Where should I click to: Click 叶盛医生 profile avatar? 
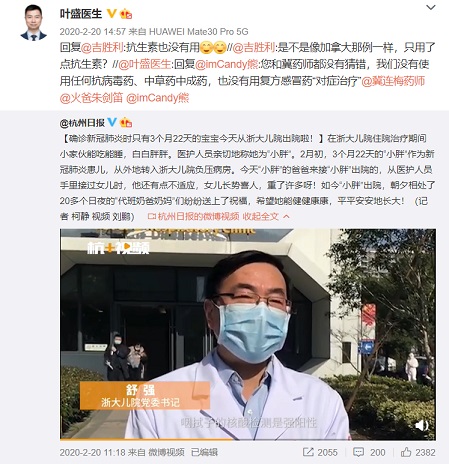tap(34, 23)
